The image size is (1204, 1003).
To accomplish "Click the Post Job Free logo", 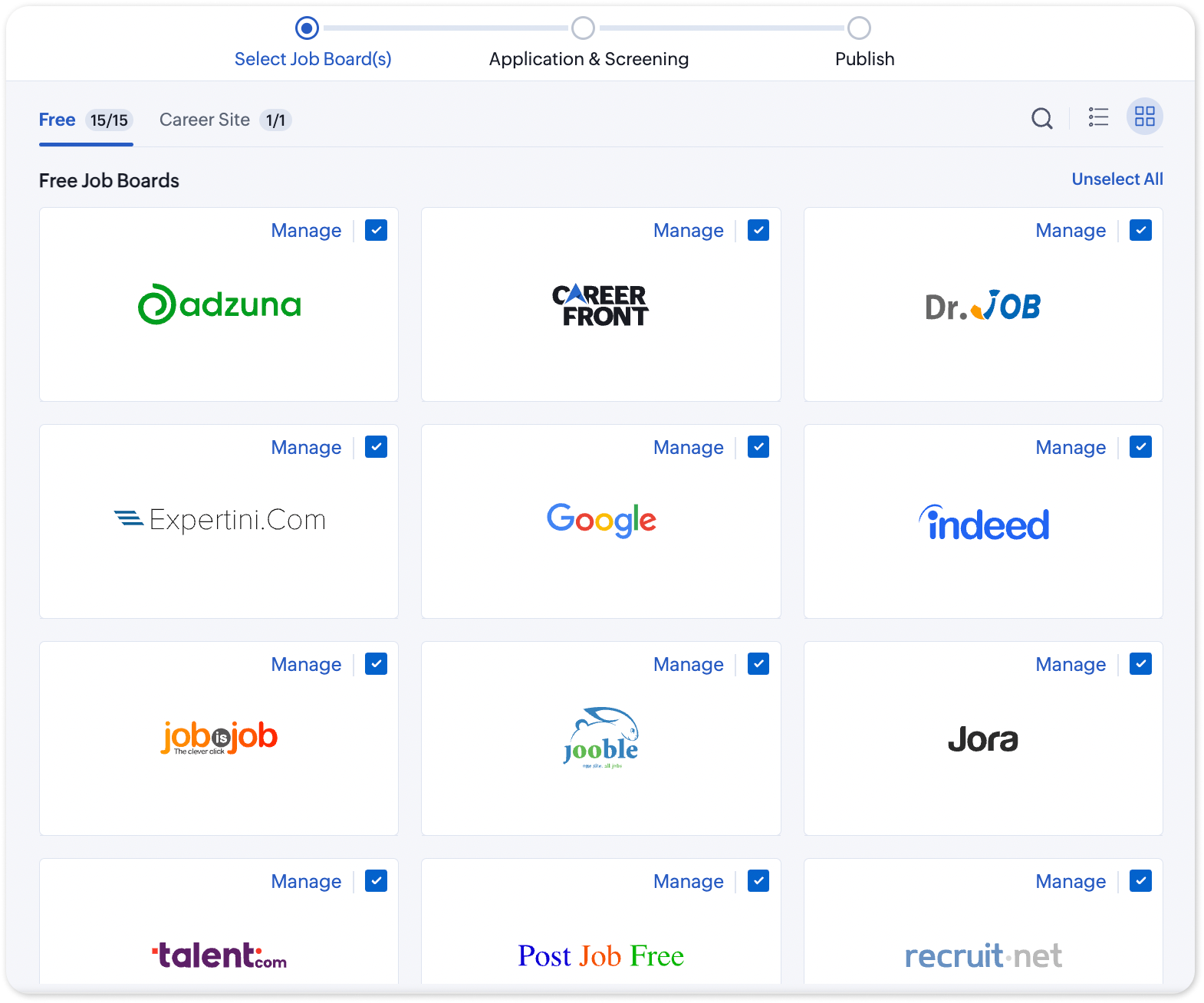I will (x=601, y=956).
